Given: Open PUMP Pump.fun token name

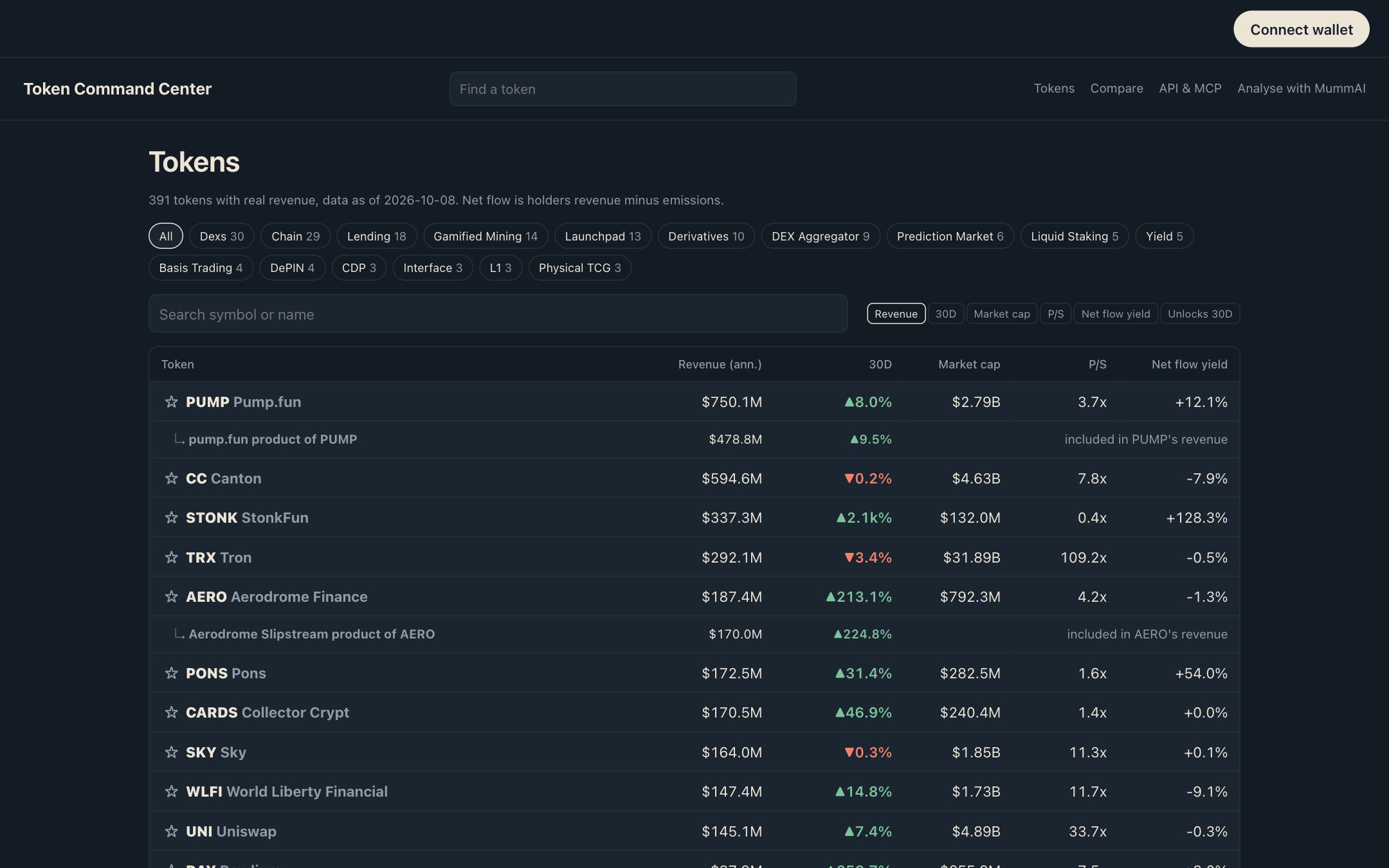Looking at the screenshot, I should 243,402.
